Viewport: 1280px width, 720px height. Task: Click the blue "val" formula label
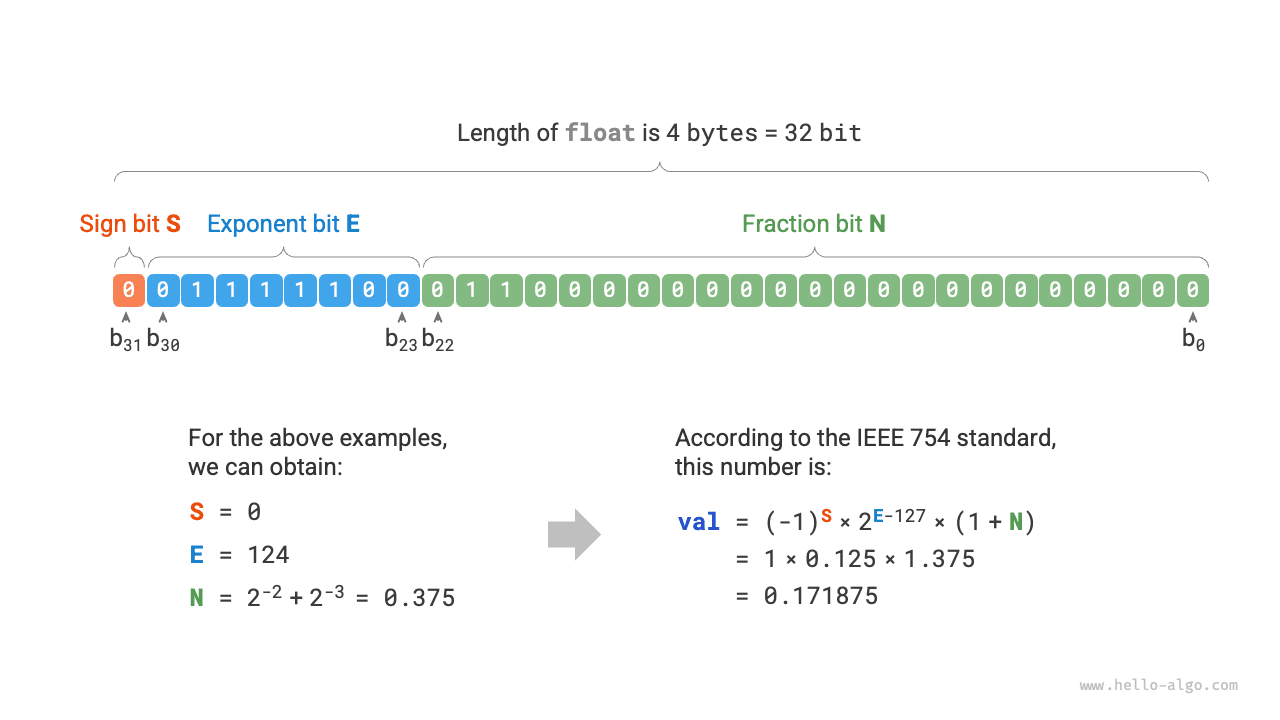699,522
